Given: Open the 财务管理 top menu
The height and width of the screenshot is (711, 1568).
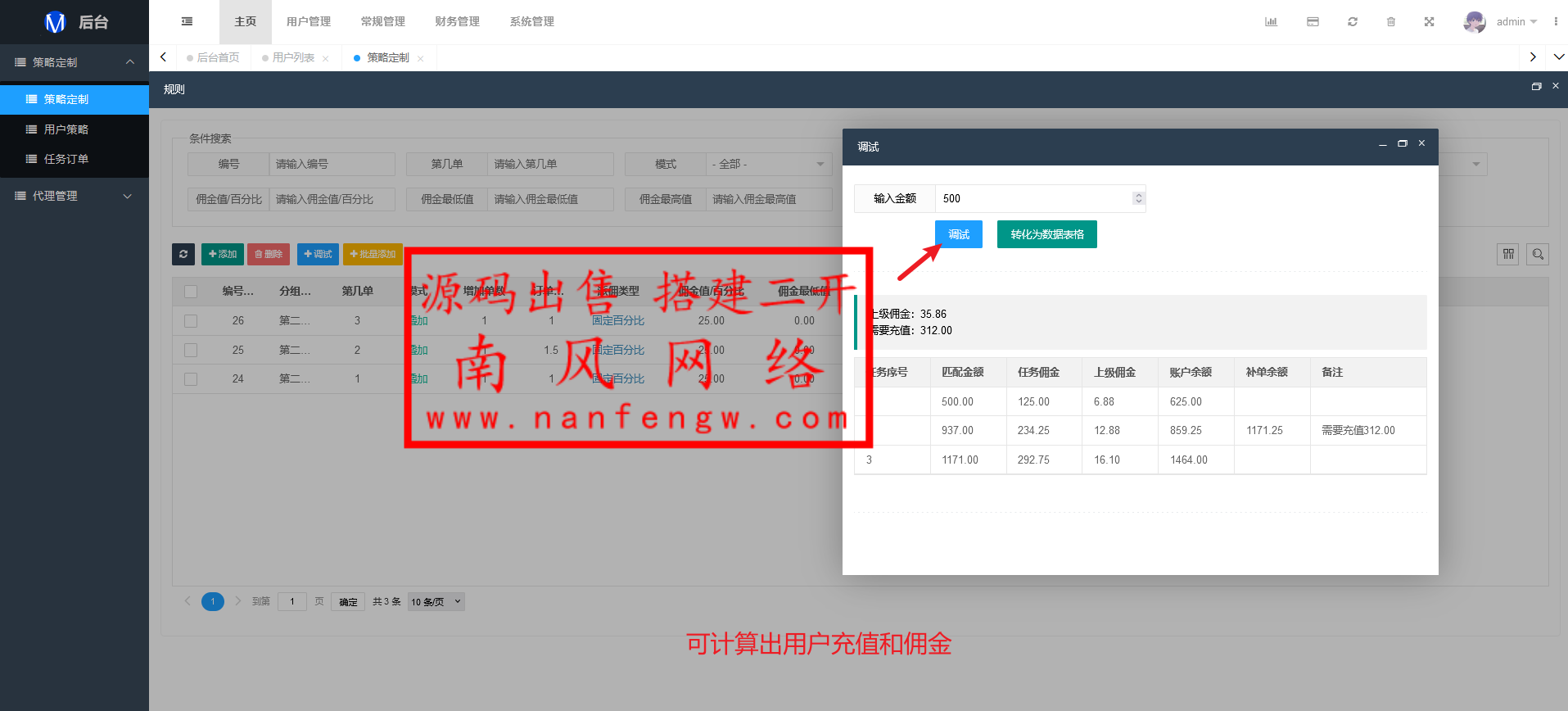Looking at the screenshot, I should tap(457, 21).
